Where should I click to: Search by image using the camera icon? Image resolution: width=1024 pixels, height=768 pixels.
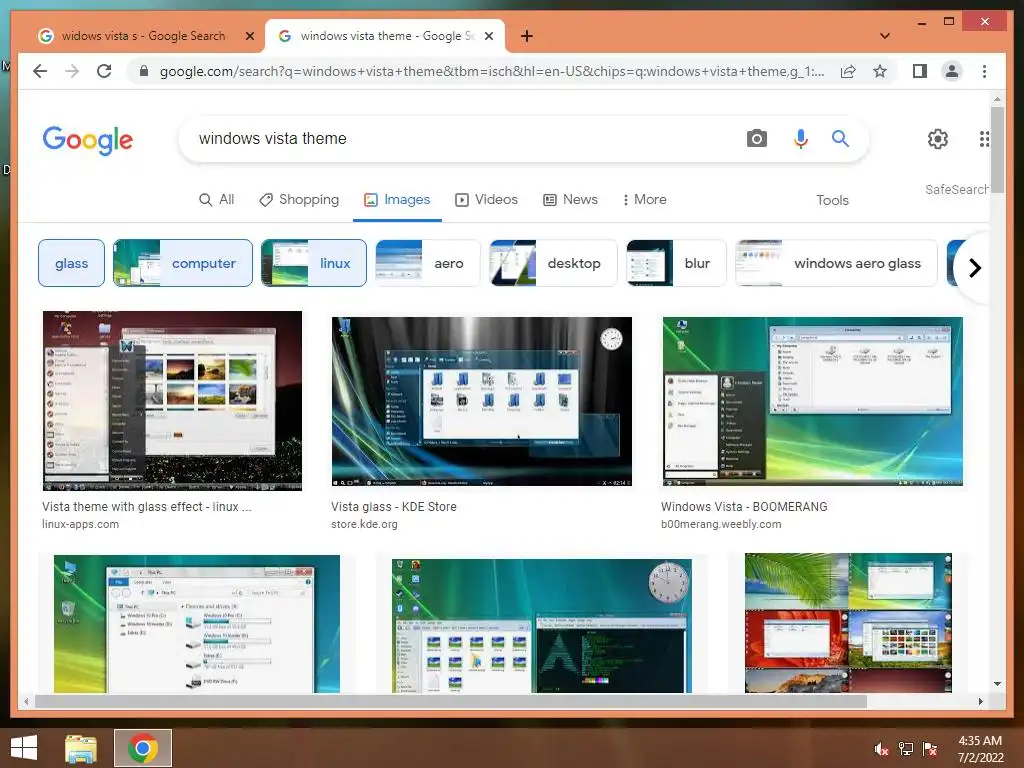pos(756,138)
